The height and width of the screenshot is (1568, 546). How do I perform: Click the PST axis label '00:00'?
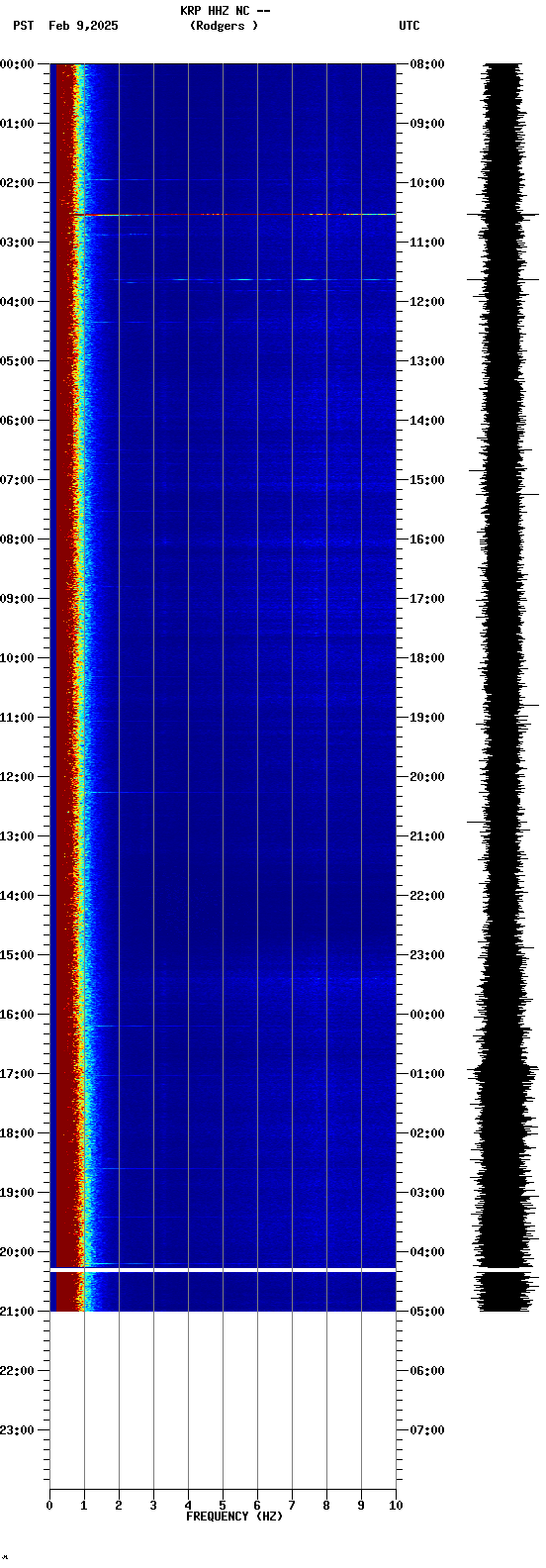17,64
